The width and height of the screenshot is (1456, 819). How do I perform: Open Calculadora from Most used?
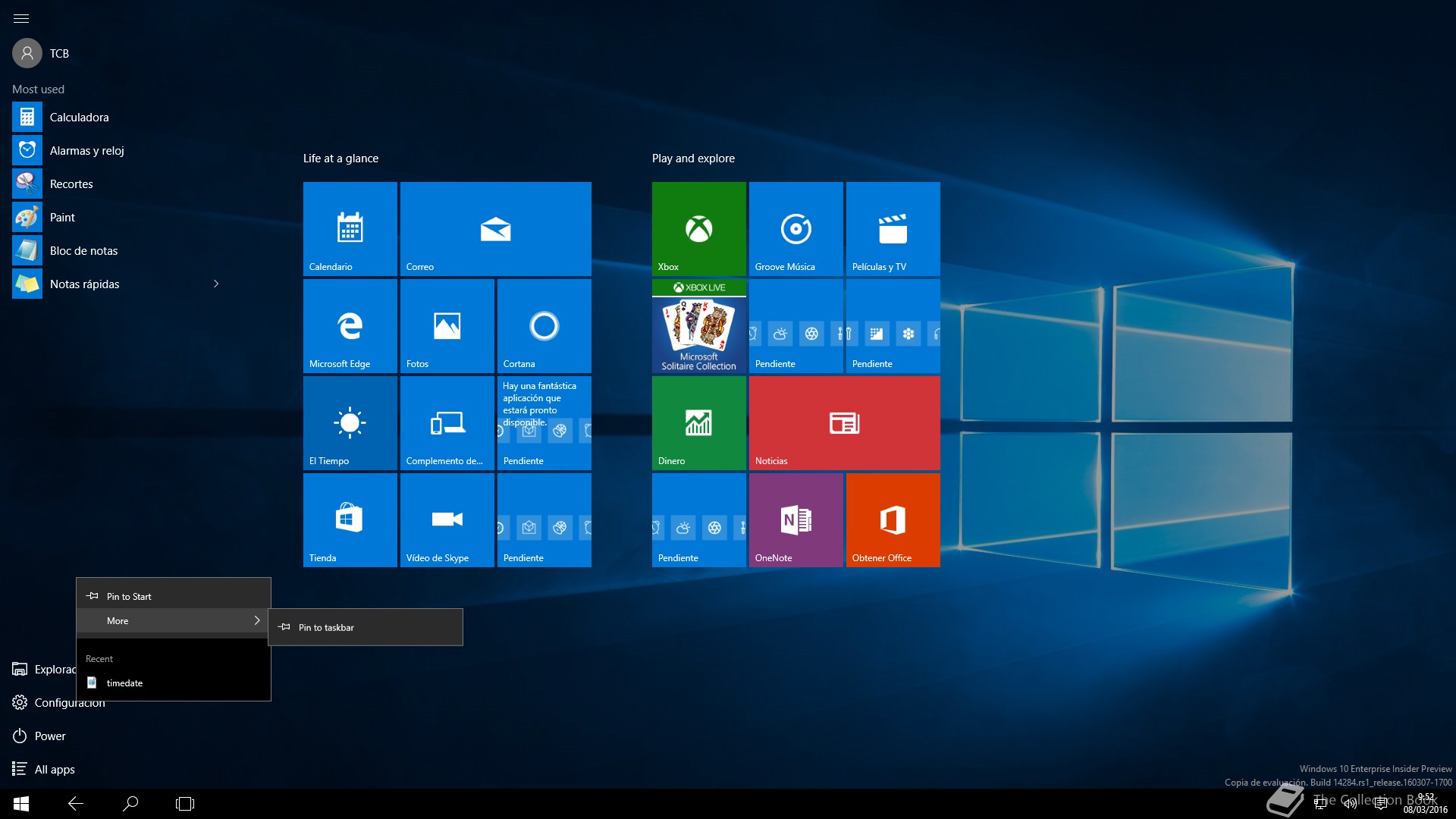(118, 117)
